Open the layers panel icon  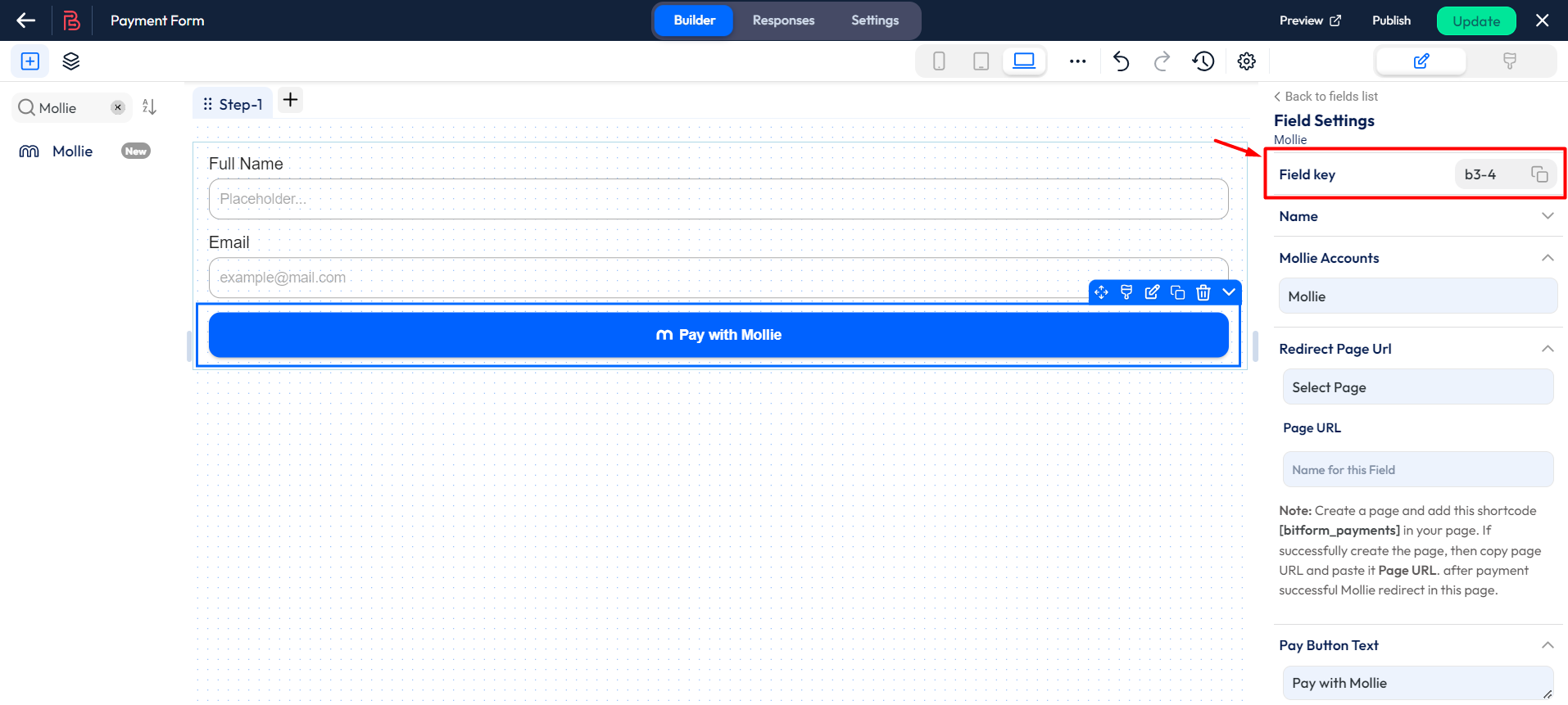(x=71, y=61)
